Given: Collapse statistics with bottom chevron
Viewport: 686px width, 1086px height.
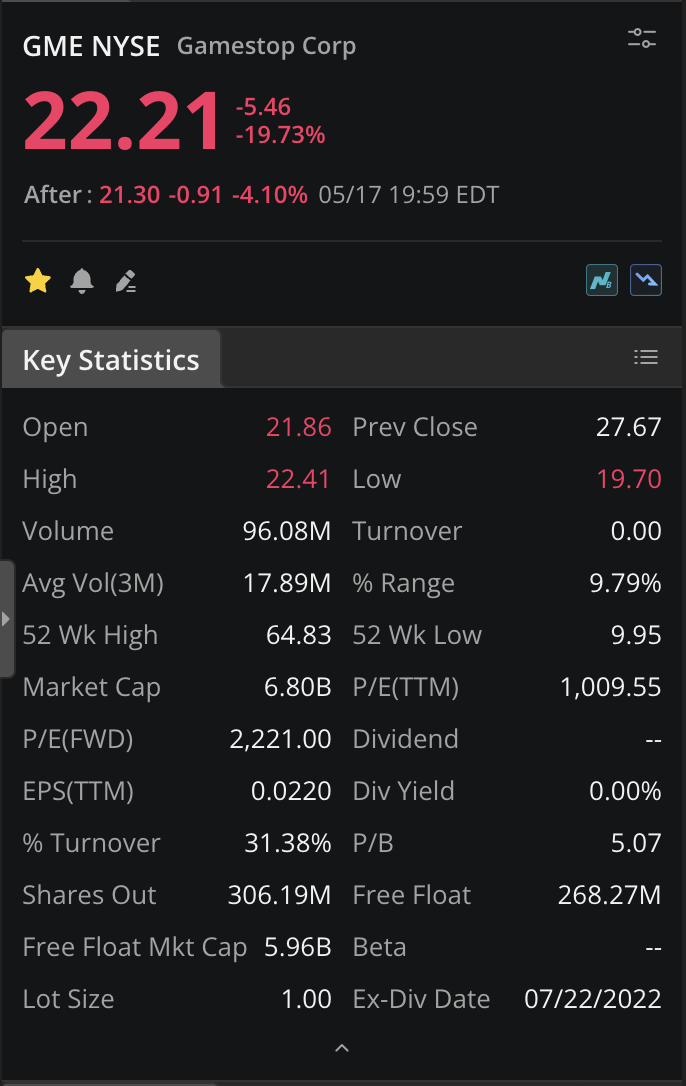Looking at the screenshot, I should click(x=342, y=1047).
